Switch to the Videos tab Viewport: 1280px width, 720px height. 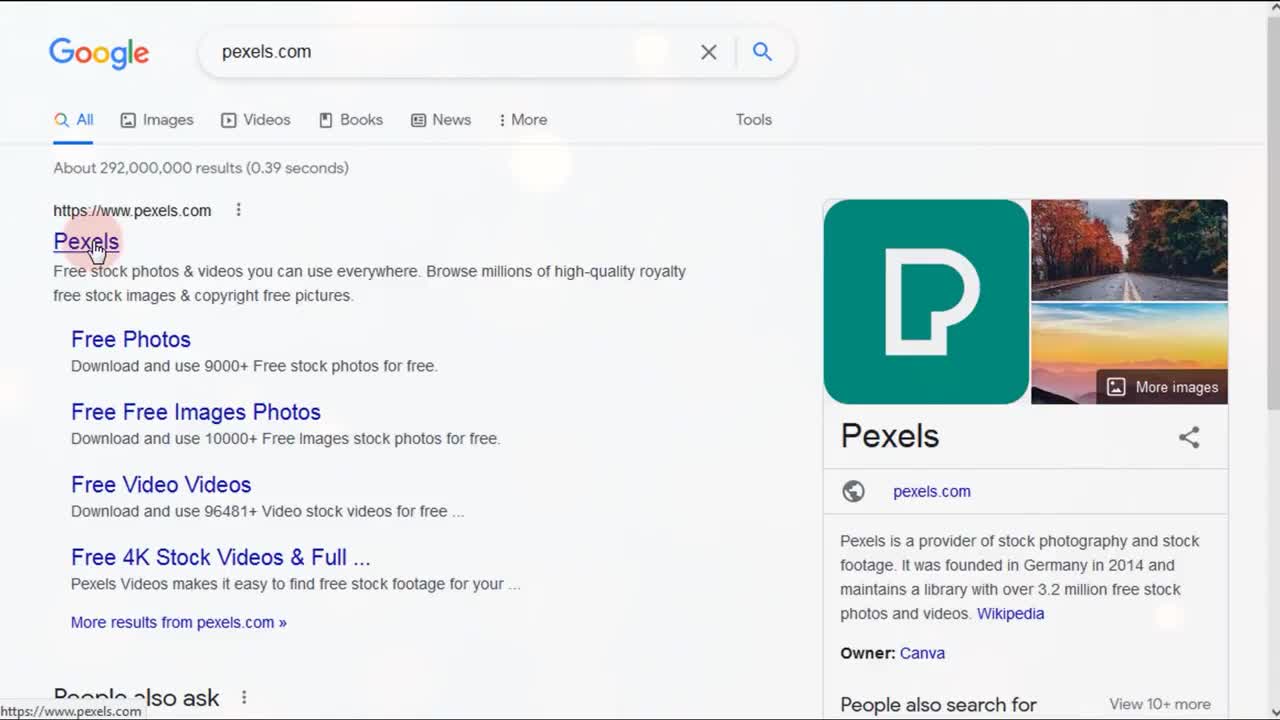pos(256,120)
